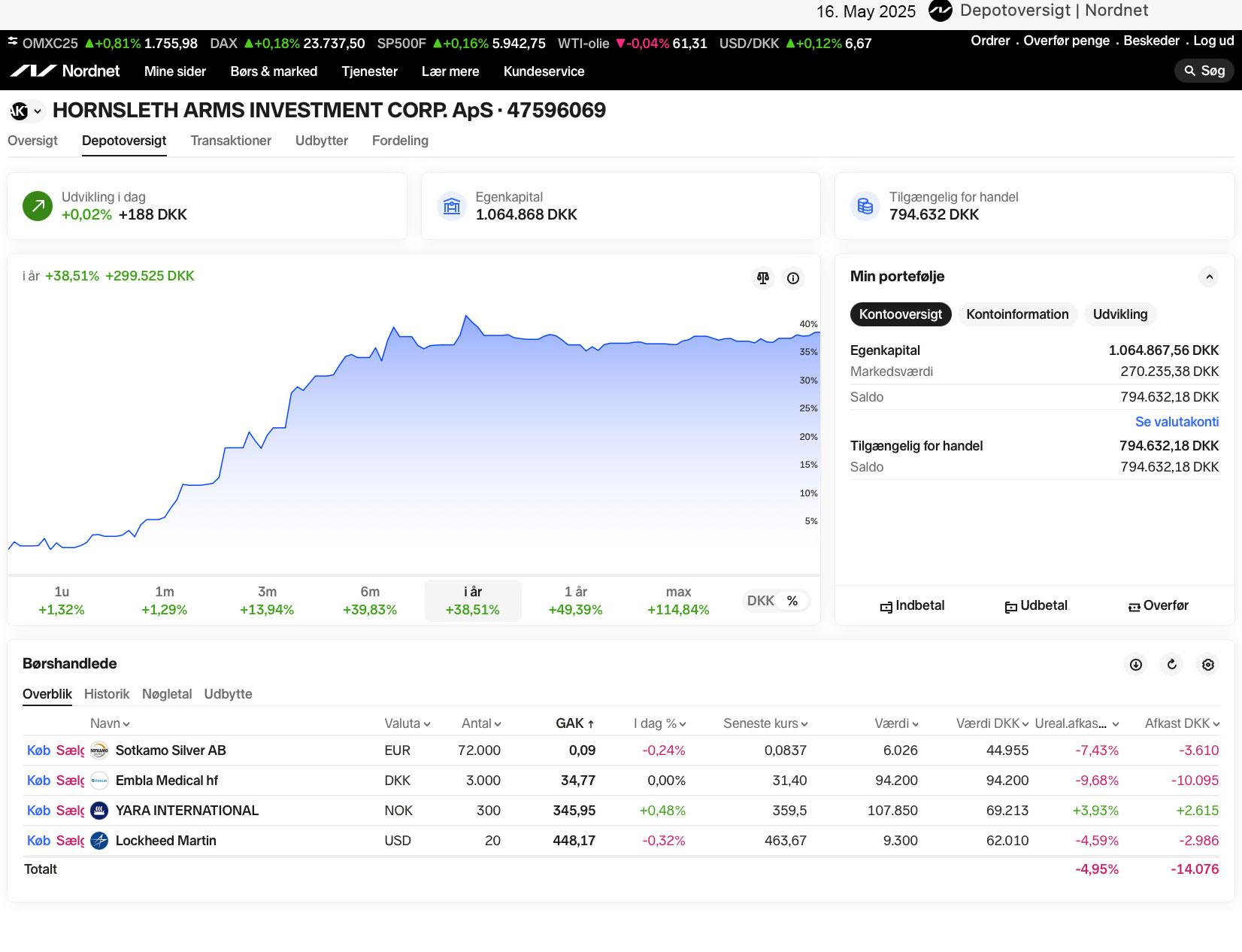Download the Børshandlede holdings list
This screenshot has width=1242, height=952.
[x=1136, y=665]
